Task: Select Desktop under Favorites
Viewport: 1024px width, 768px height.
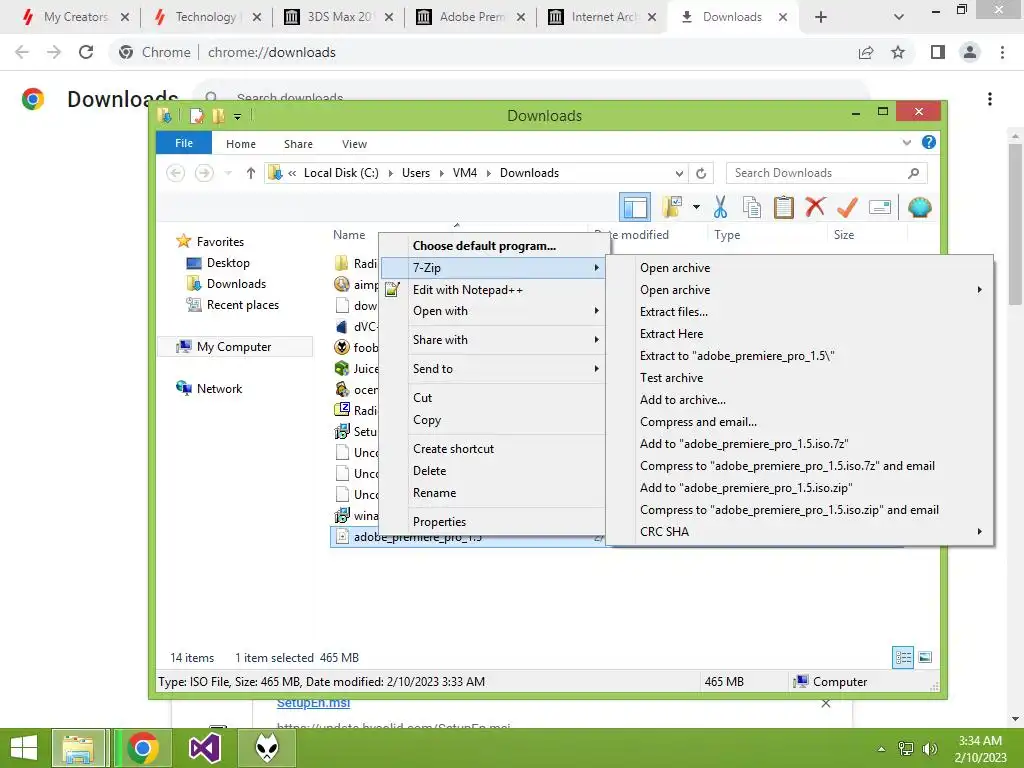Action: [228, 263]
